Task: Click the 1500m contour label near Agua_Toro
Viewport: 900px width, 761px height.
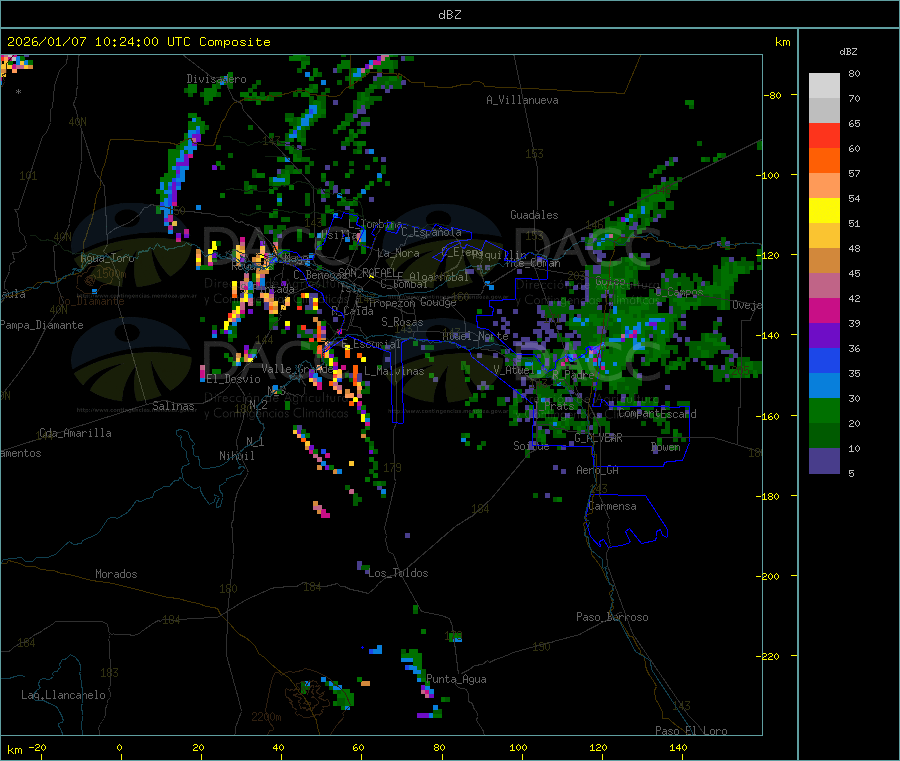Action: tap(111, 274)
